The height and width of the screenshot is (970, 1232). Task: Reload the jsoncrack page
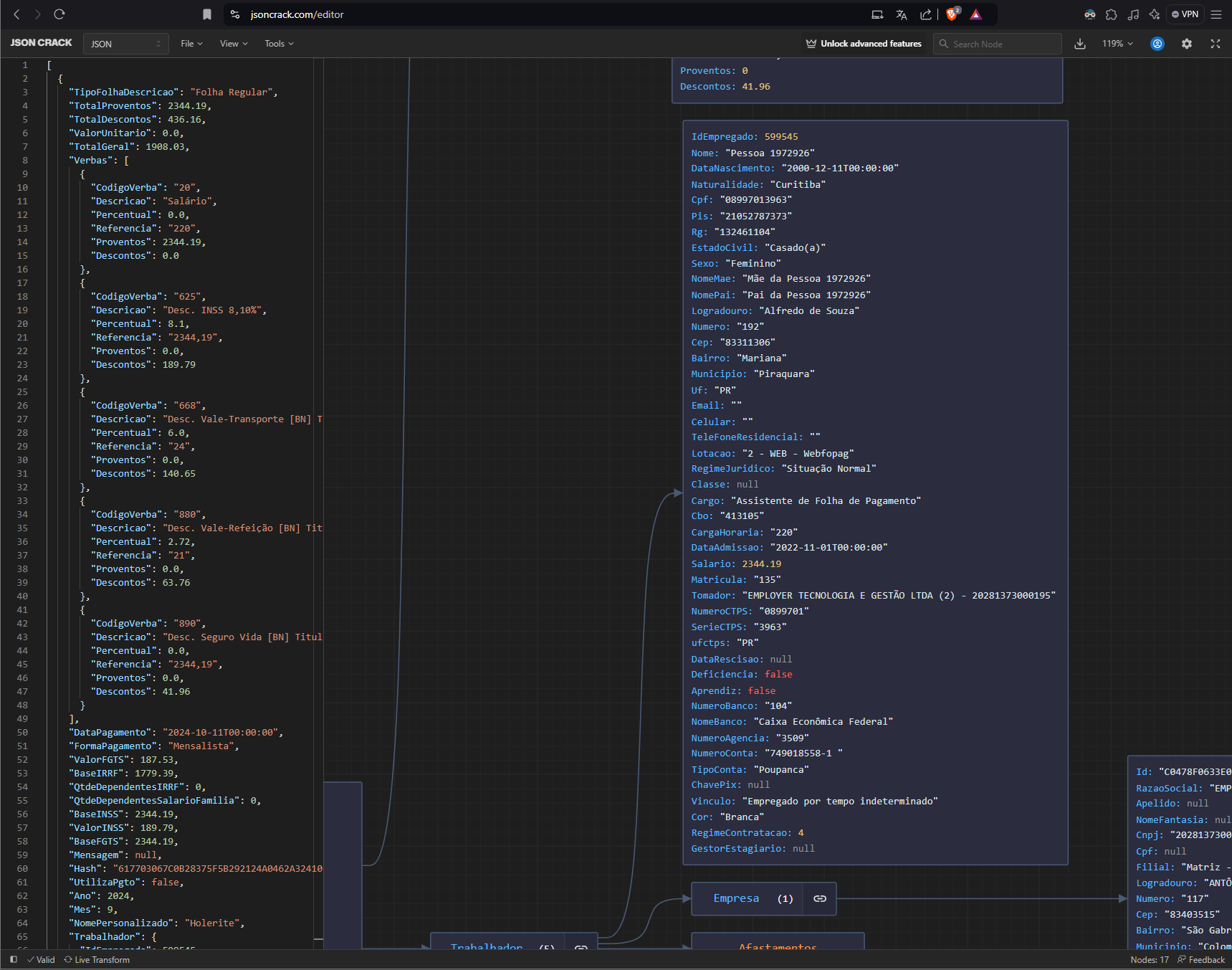[59, 14]
